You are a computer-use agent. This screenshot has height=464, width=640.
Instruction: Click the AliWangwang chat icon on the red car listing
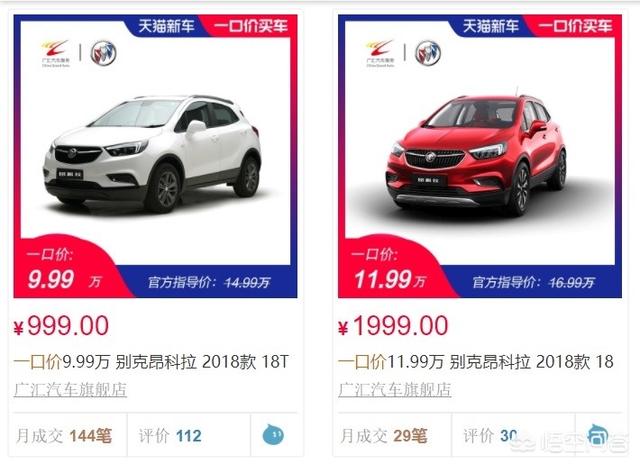click(598, 435)
